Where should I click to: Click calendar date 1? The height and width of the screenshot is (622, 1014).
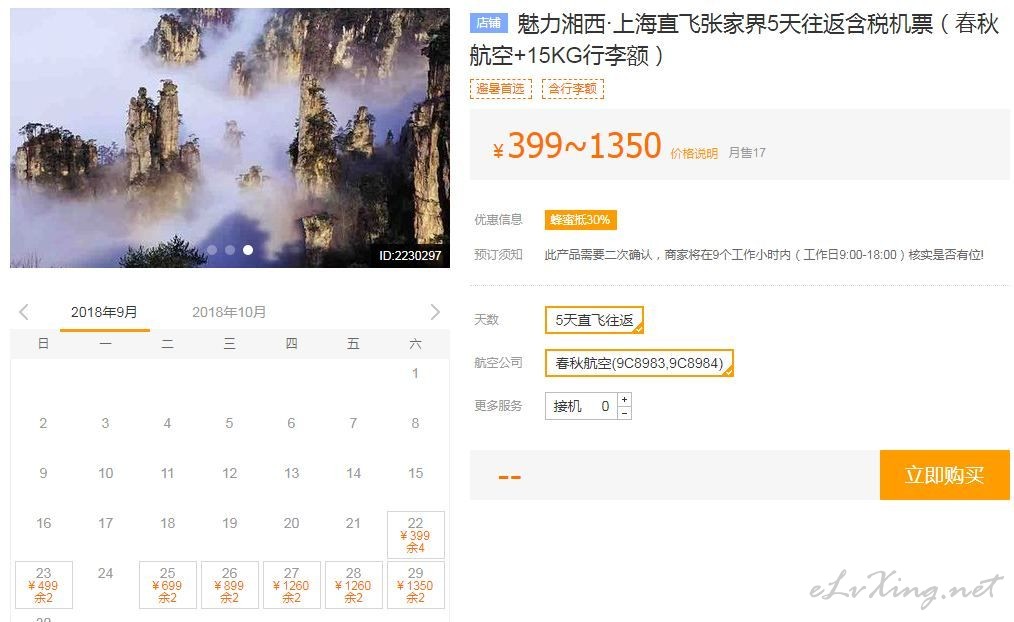415,373
